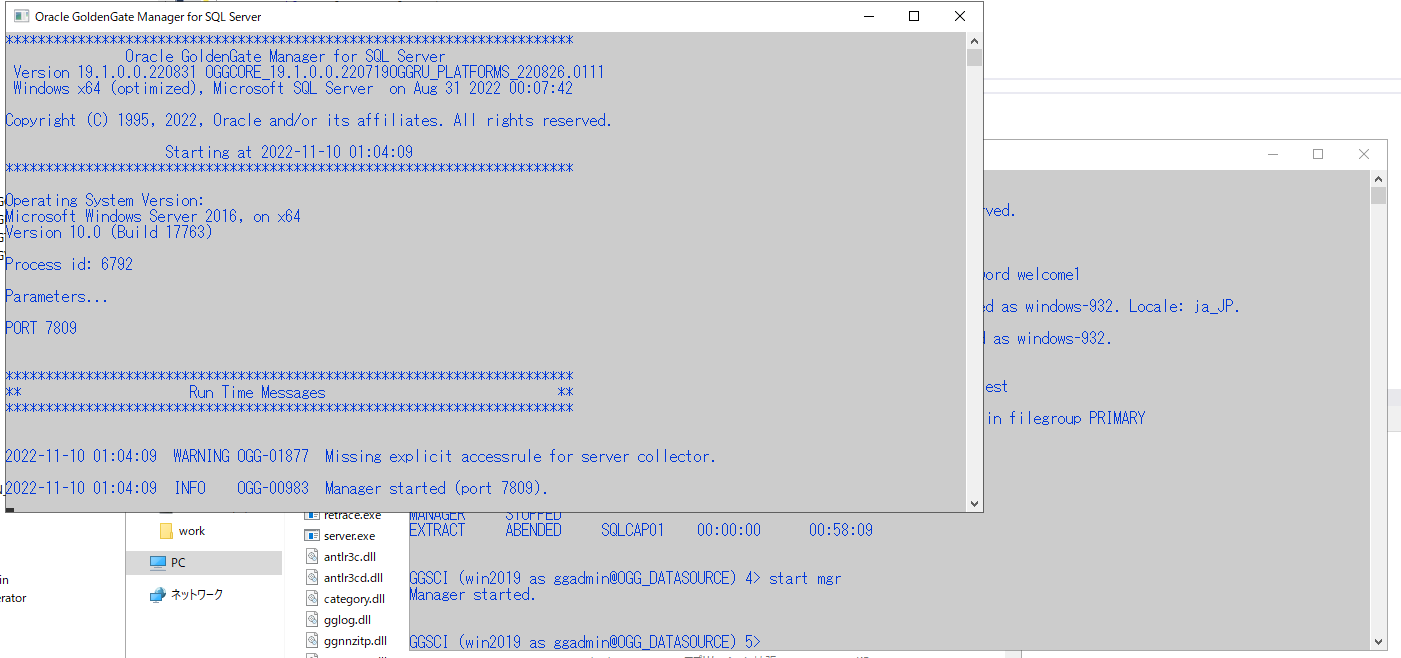Image resolution: width=1401 pixels, height=658 pixels.
Task: Click the 'Process id: 6792' line
Action: point(69,264)
